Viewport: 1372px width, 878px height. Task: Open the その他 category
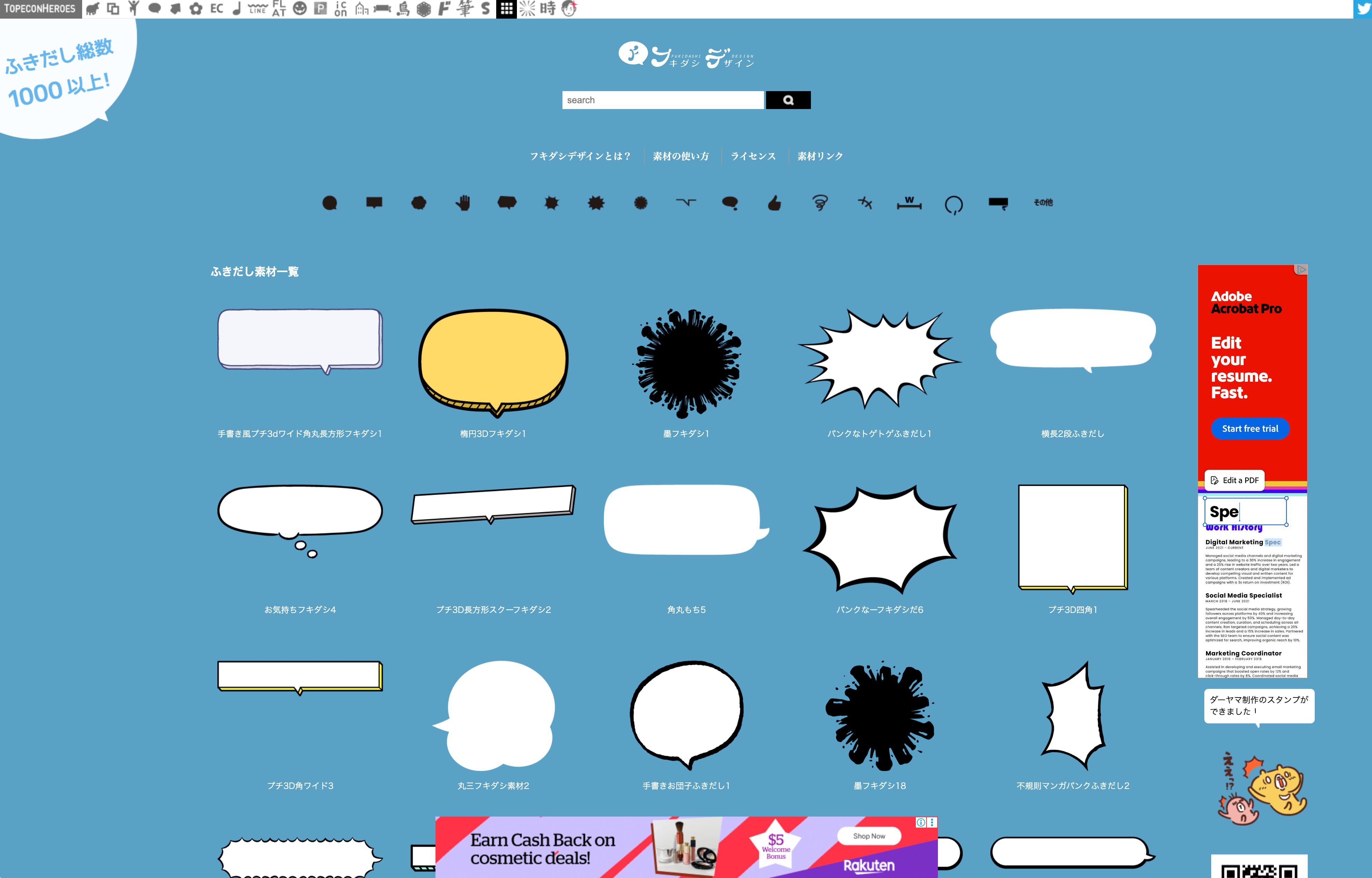coord(1043,202)
